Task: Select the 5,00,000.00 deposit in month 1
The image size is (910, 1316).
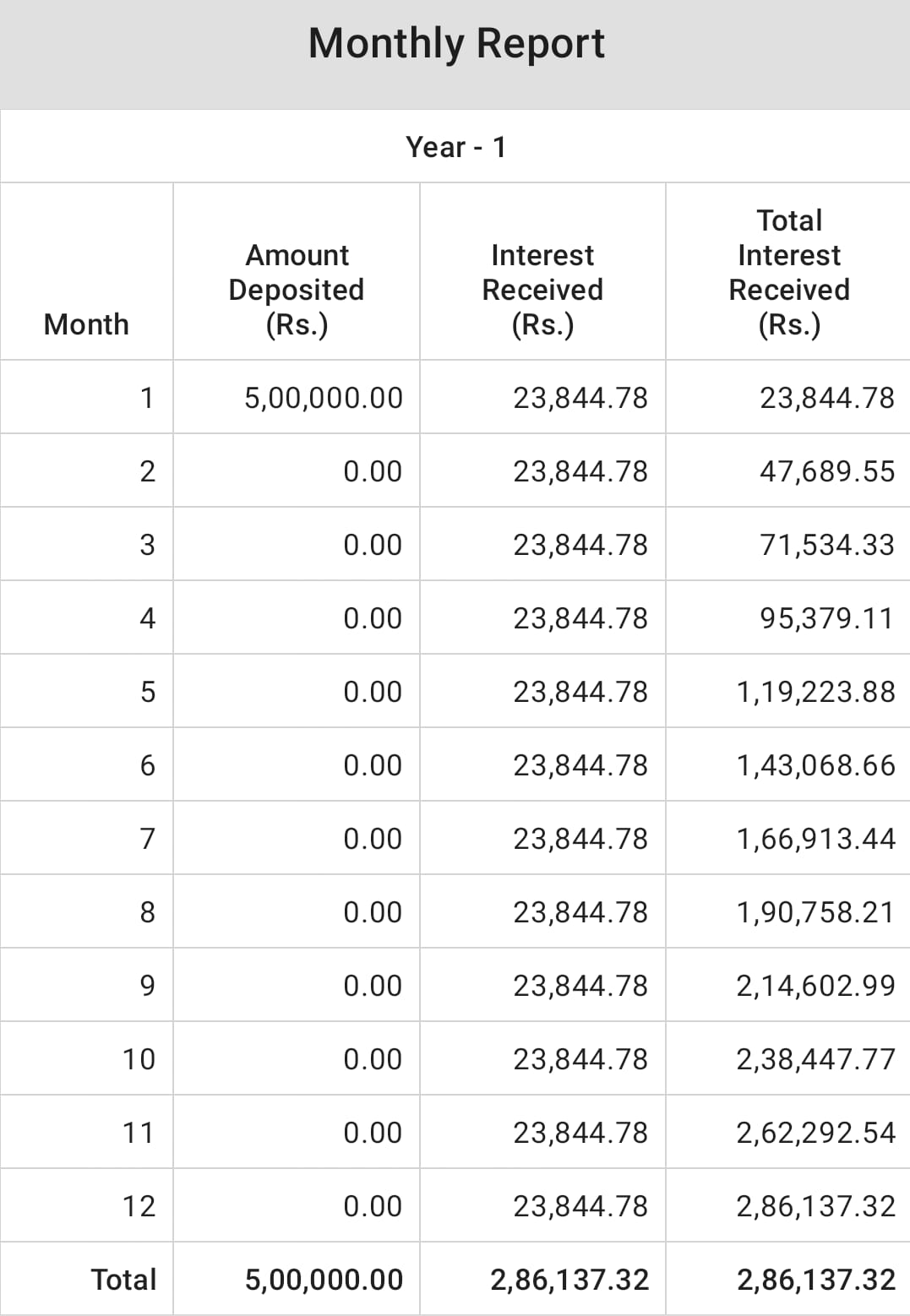Action: tap(324, 398)
